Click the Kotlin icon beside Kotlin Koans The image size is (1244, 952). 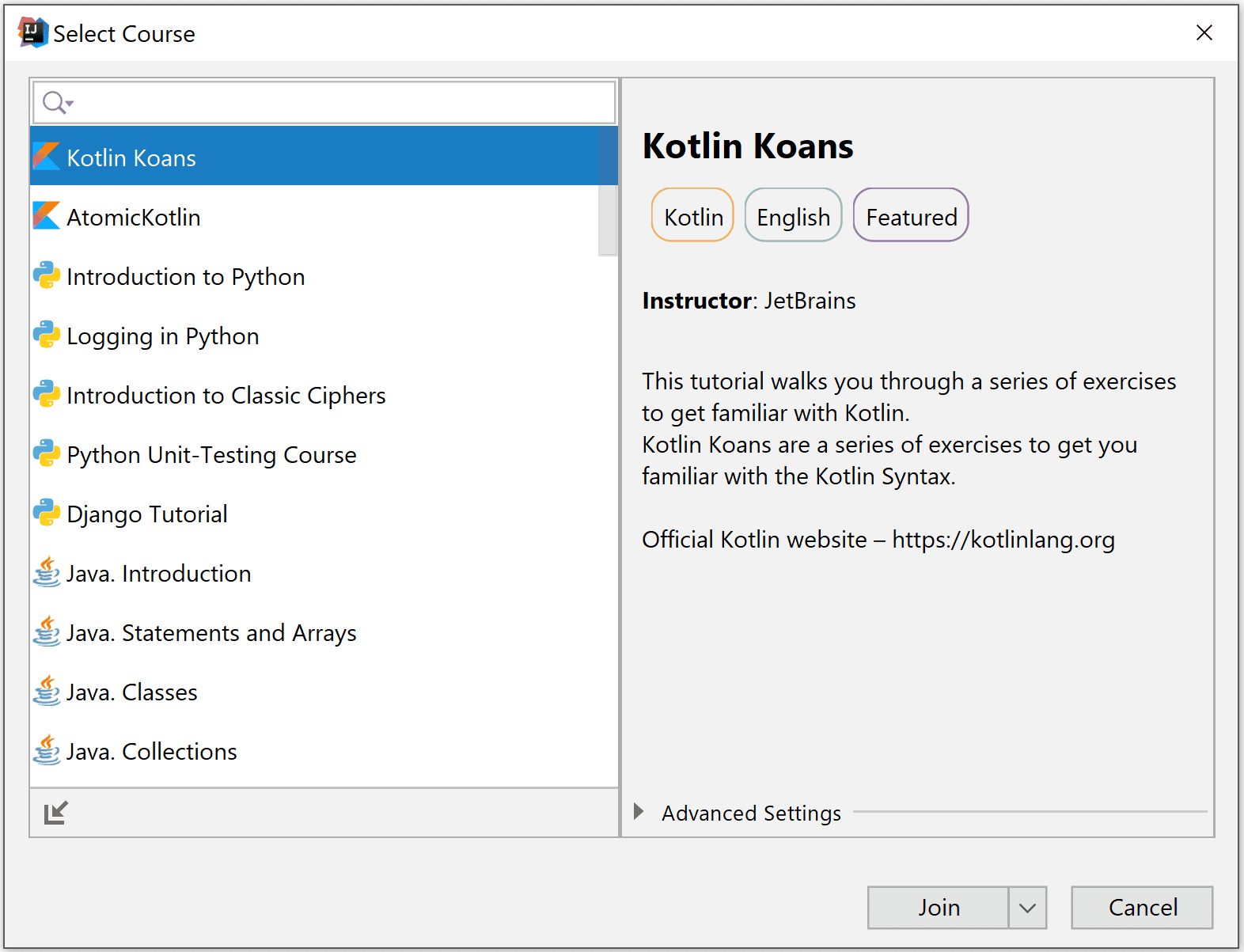tap(47, 157)
